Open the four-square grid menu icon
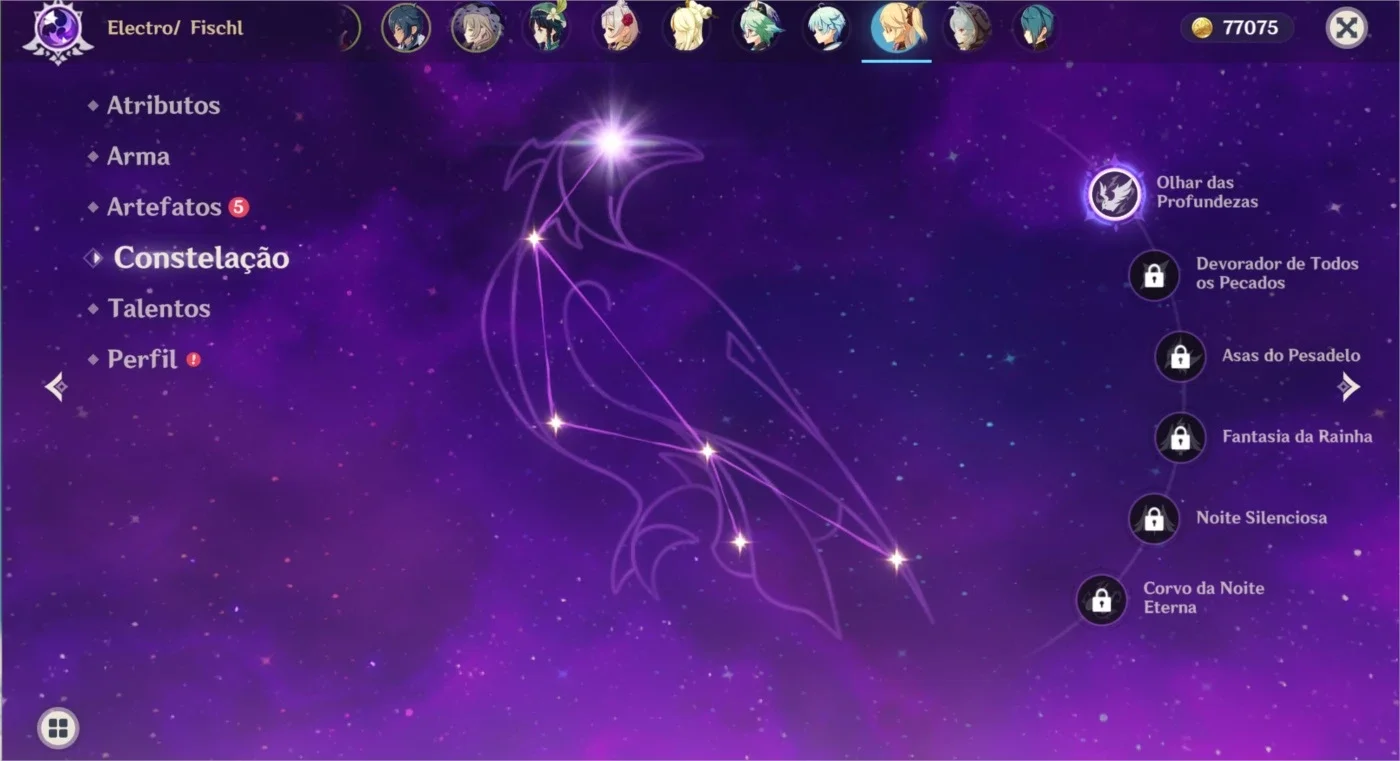 [x=58, y=728]
